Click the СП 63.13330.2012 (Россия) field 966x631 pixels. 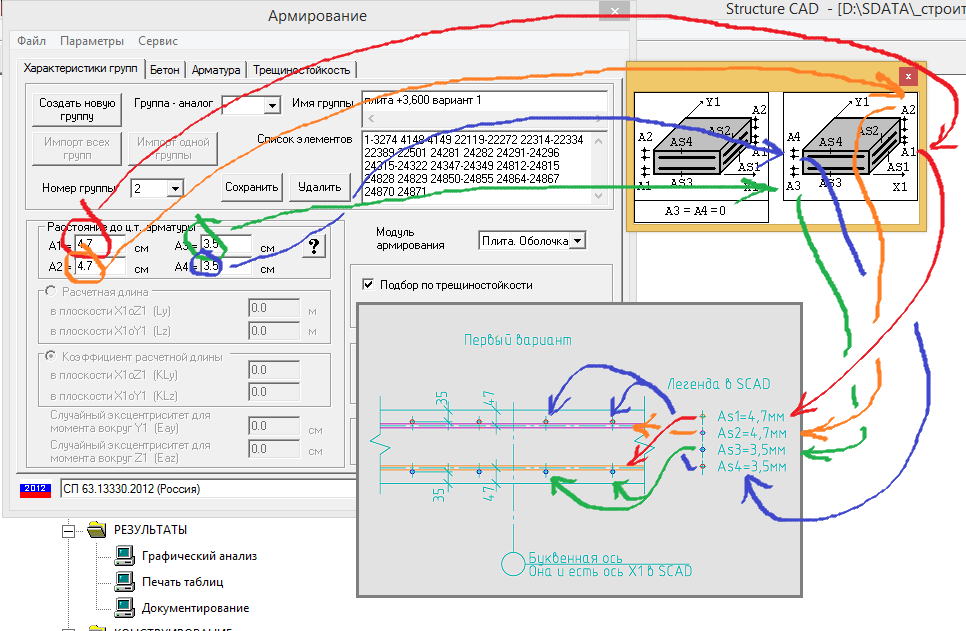click(208, 489)
